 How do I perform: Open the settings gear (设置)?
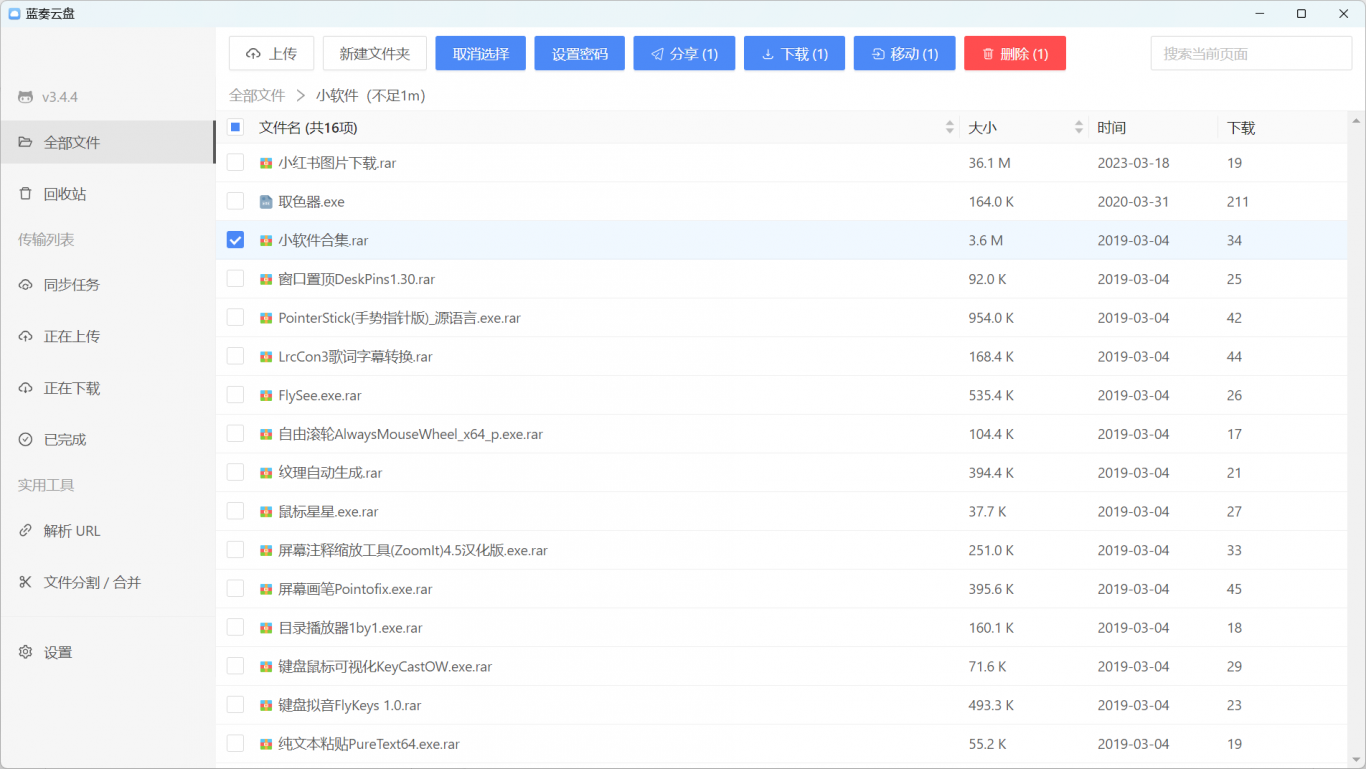click(25, 652)
